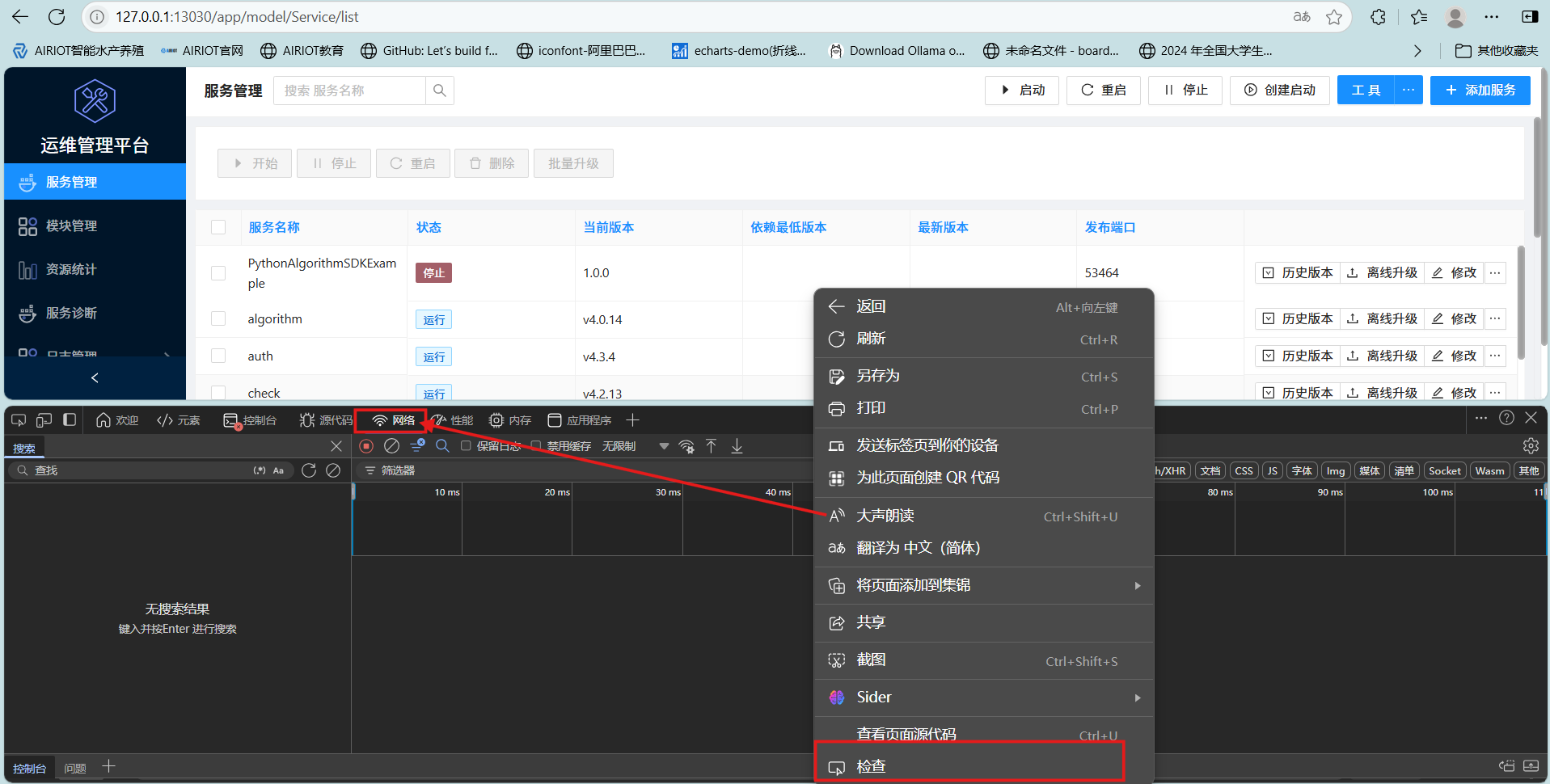1550x784 pixels.
Task: Click the 搜索 服务名称 input field
Action: tap(349, 91)
